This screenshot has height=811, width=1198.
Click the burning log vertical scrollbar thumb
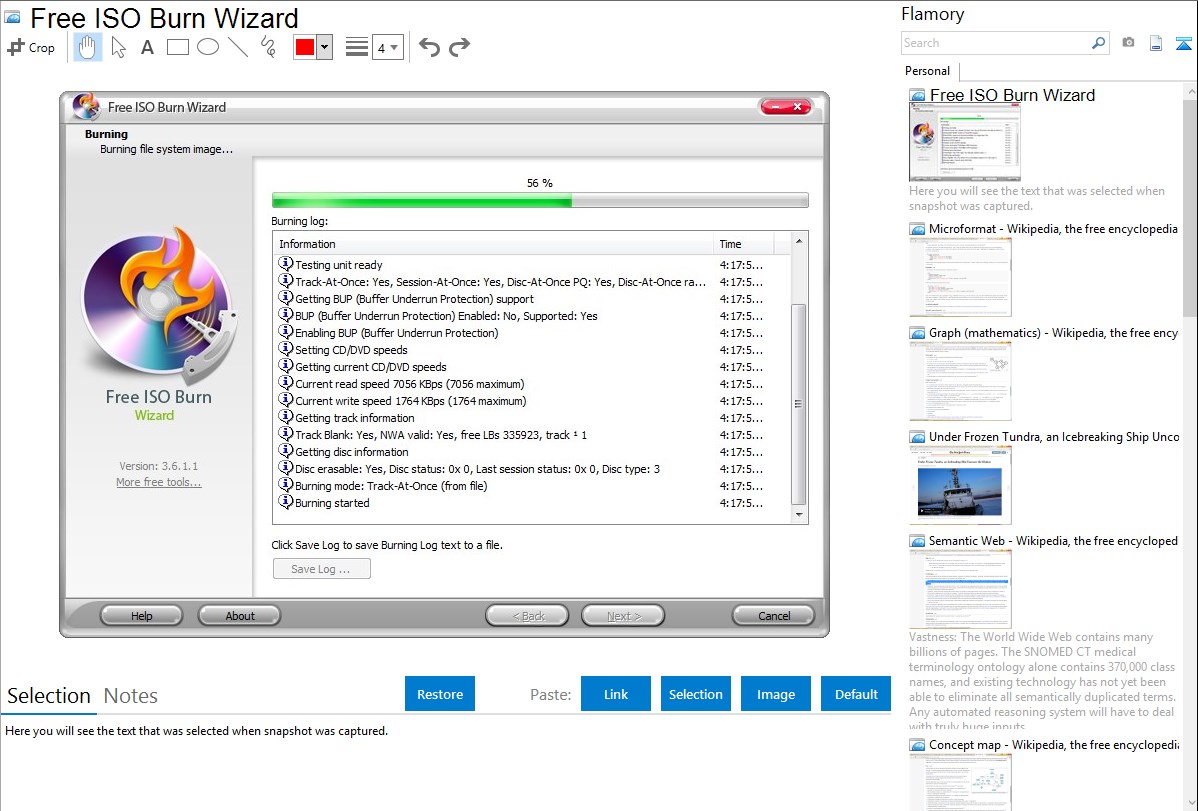(799, 404)
